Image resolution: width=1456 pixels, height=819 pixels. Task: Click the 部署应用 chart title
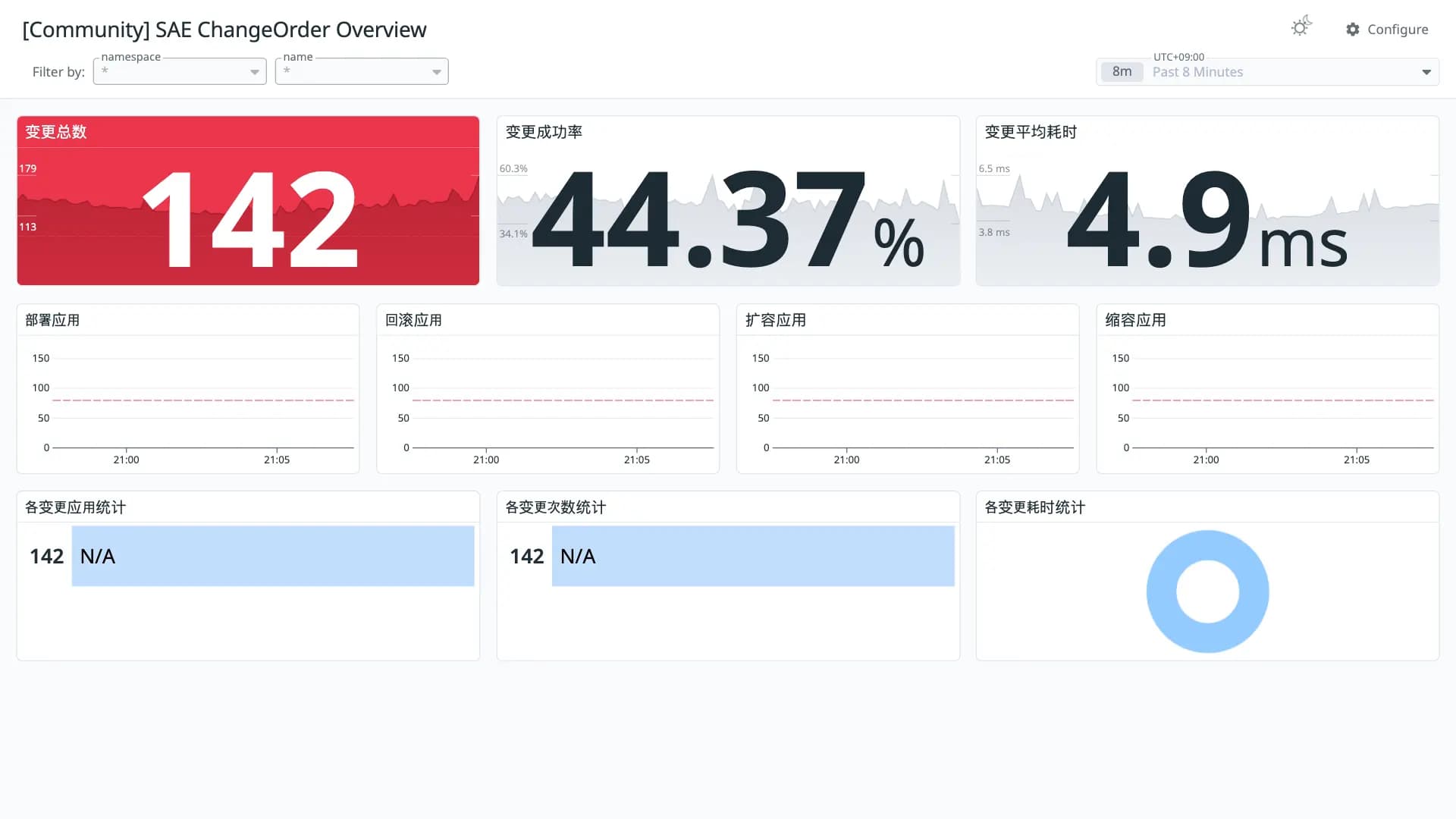point(52,320)
